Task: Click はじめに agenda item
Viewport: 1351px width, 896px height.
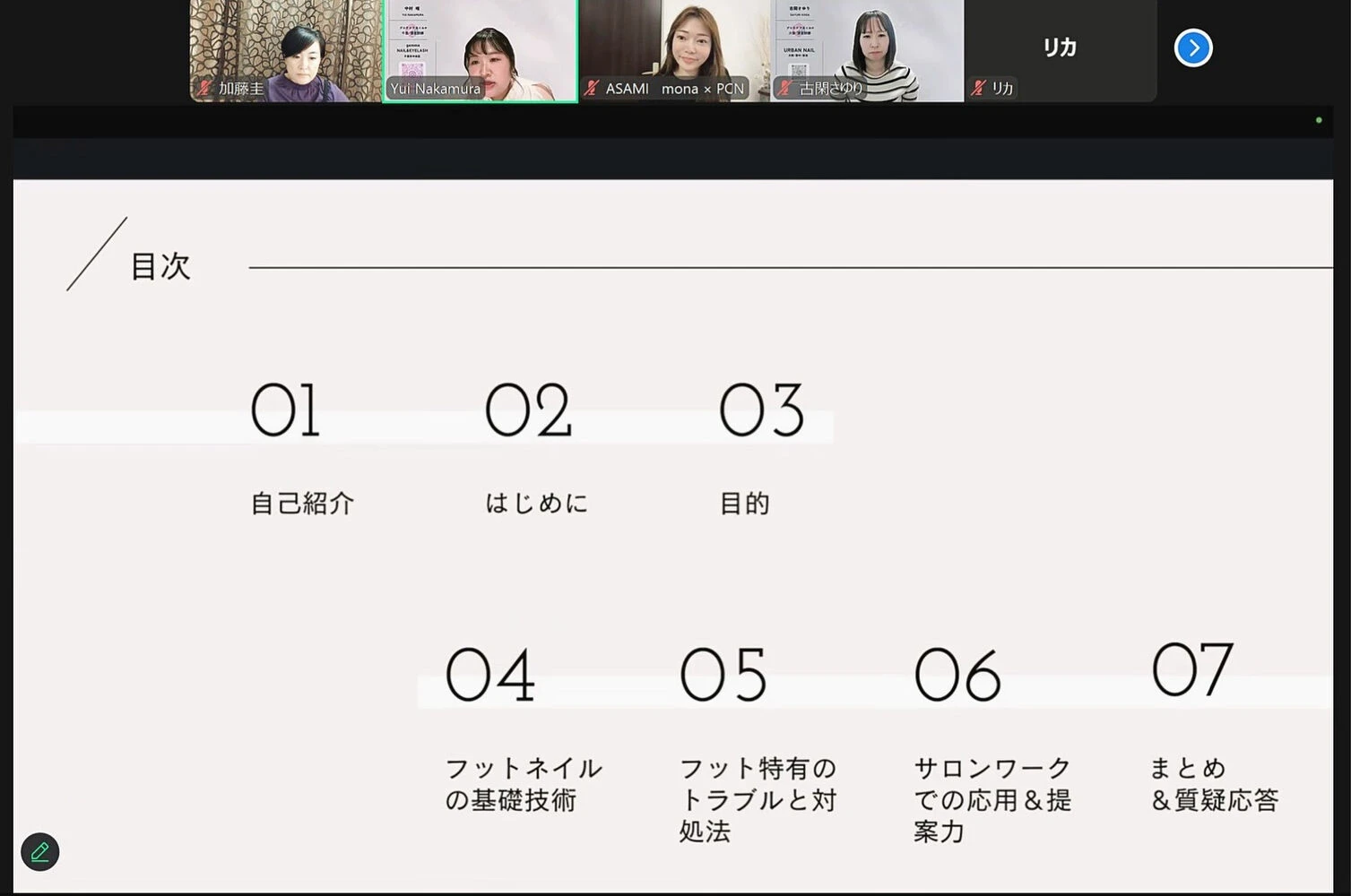Action: point(536,504)
